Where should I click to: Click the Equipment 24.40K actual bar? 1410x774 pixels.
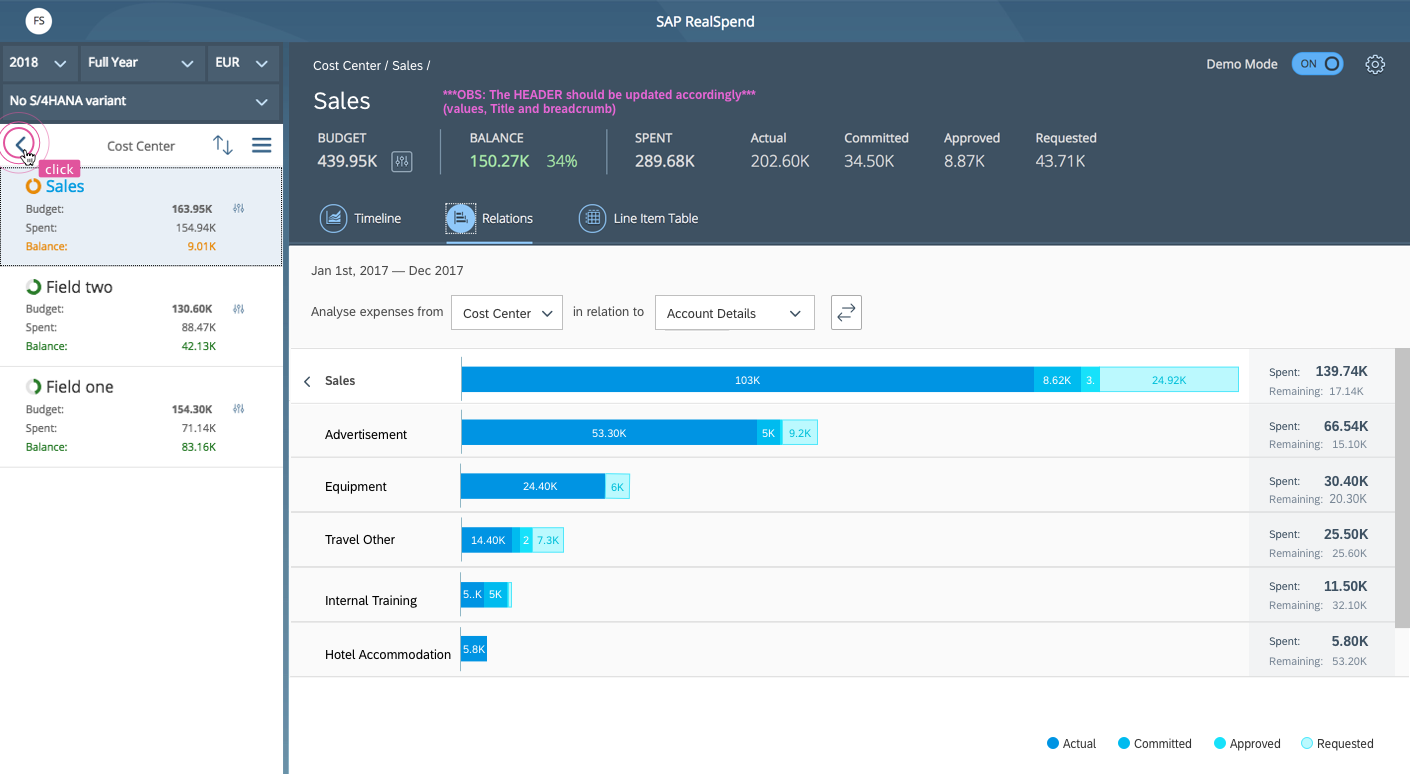pos(533,486)
